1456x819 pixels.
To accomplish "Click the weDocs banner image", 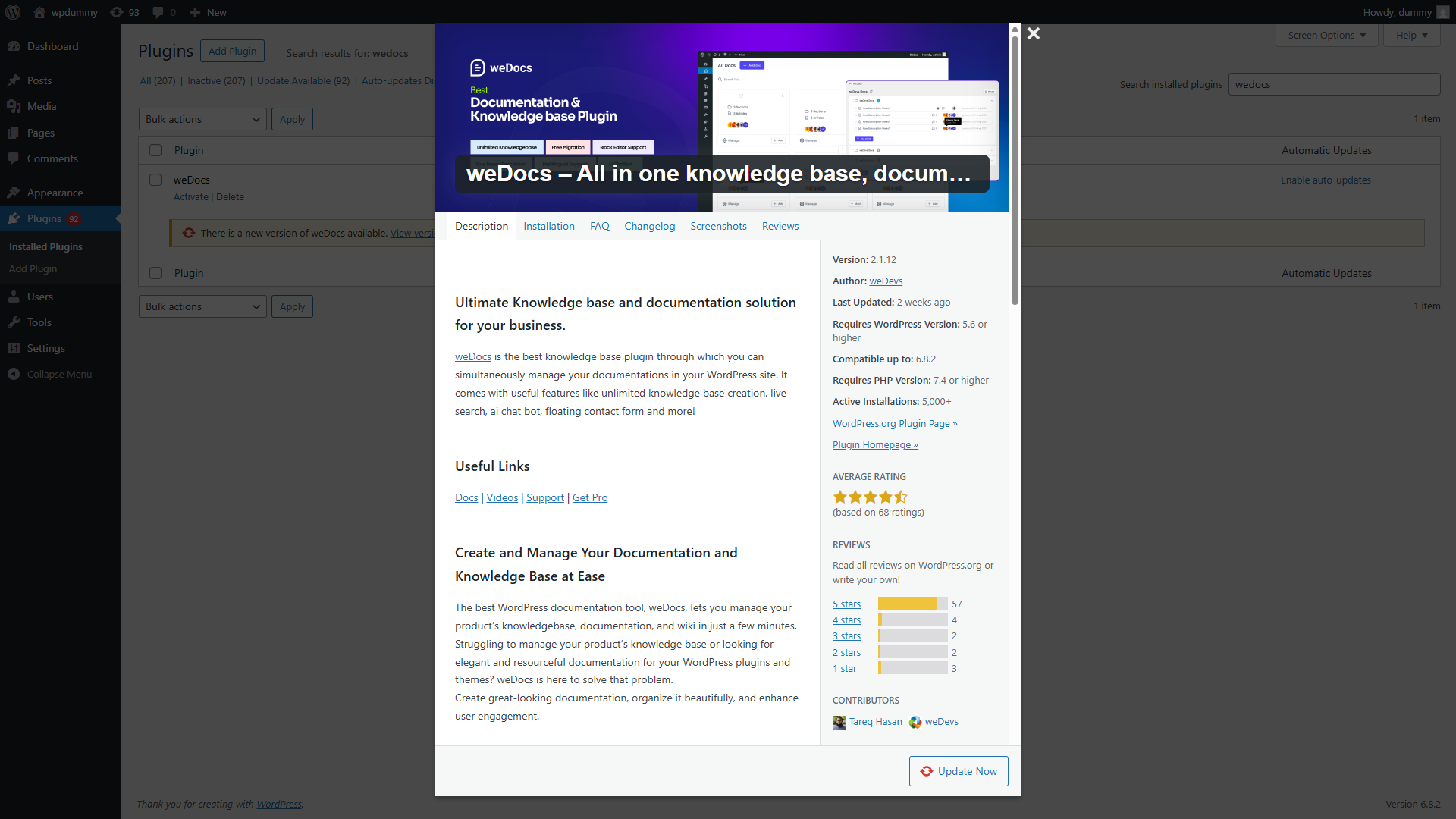I will tap(722, 118).
